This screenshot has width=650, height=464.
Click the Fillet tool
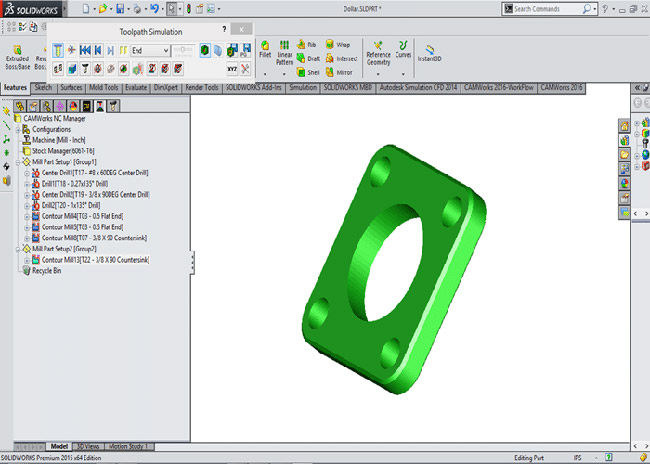tap(265, 49)
